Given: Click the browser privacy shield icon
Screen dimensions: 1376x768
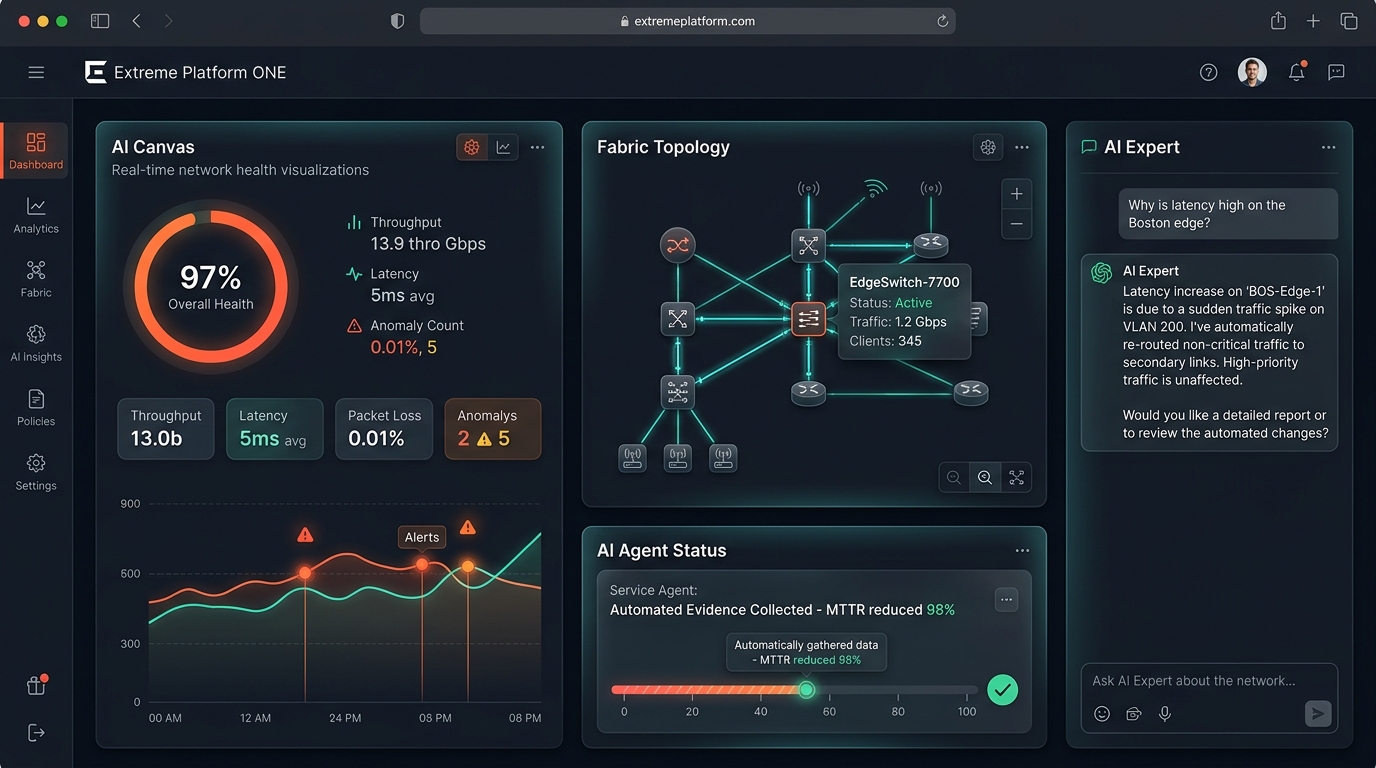Looking at the screenshot, I should coord(397,21).
